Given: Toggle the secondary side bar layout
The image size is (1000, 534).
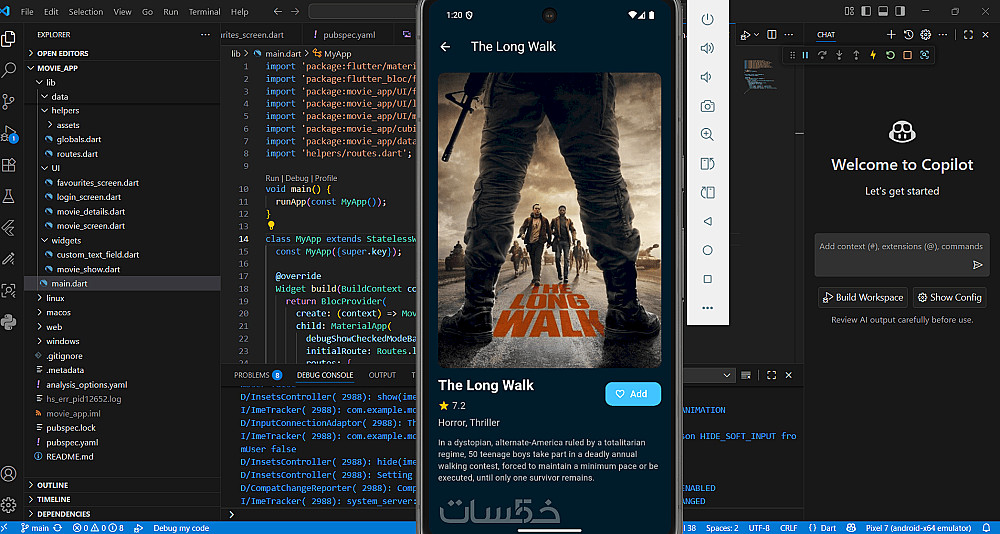Looking at the screenshot, I should click(900, 11).
